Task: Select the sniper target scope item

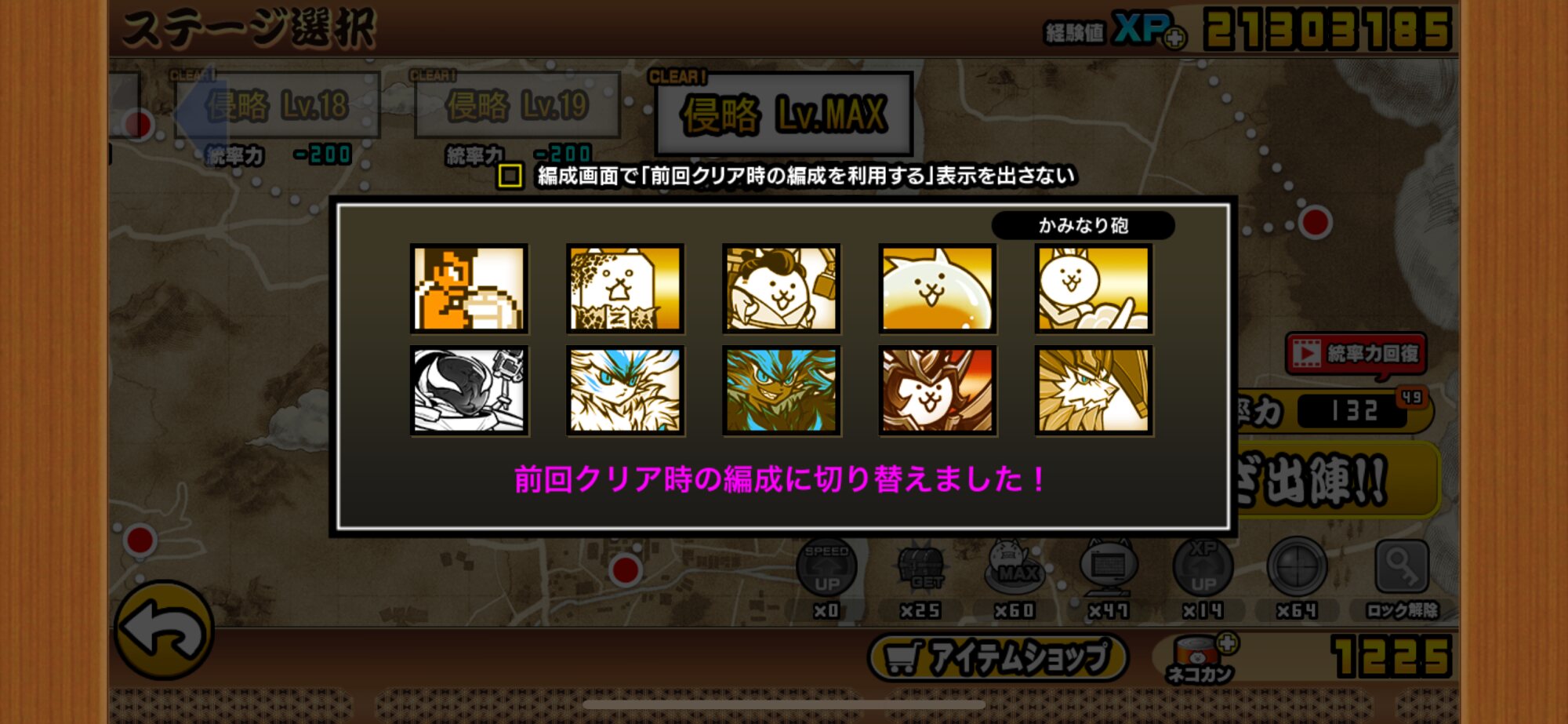Action: [1297, 568]
